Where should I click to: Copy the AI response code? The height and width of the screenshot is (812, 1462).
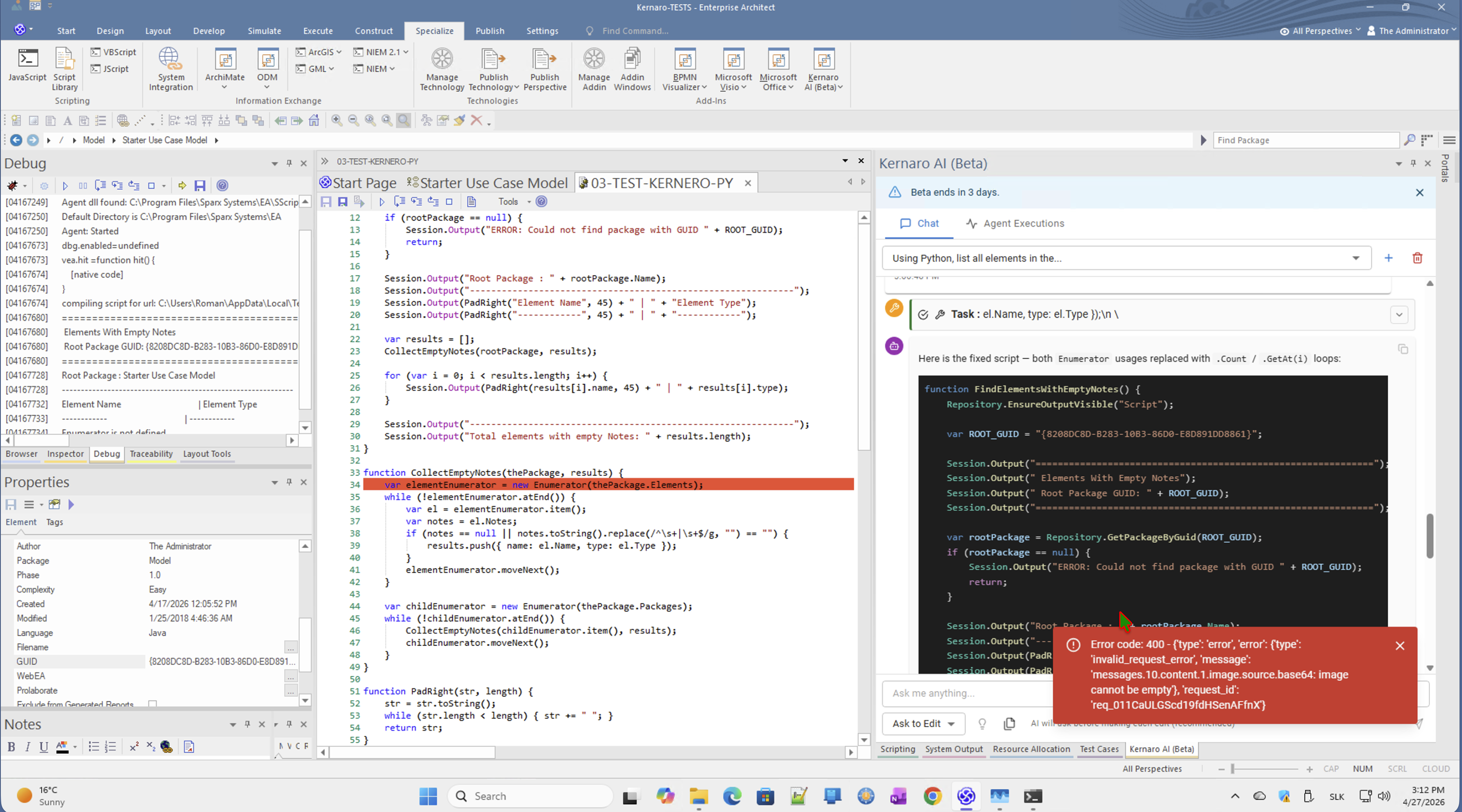[x=1403, y=349]
